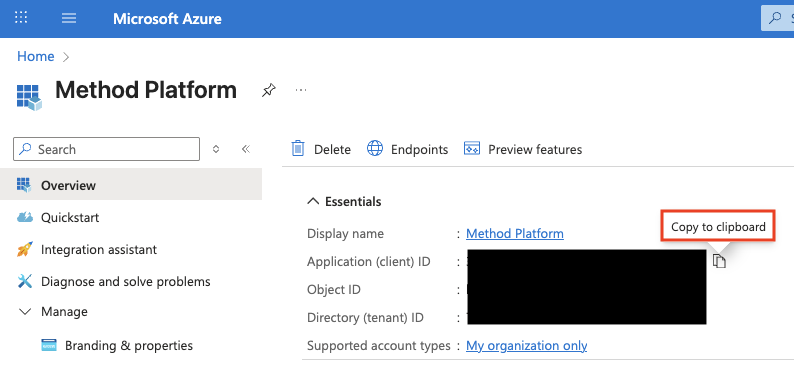Click the Display name label
The image size is (794, 366).
coord(345,234)
